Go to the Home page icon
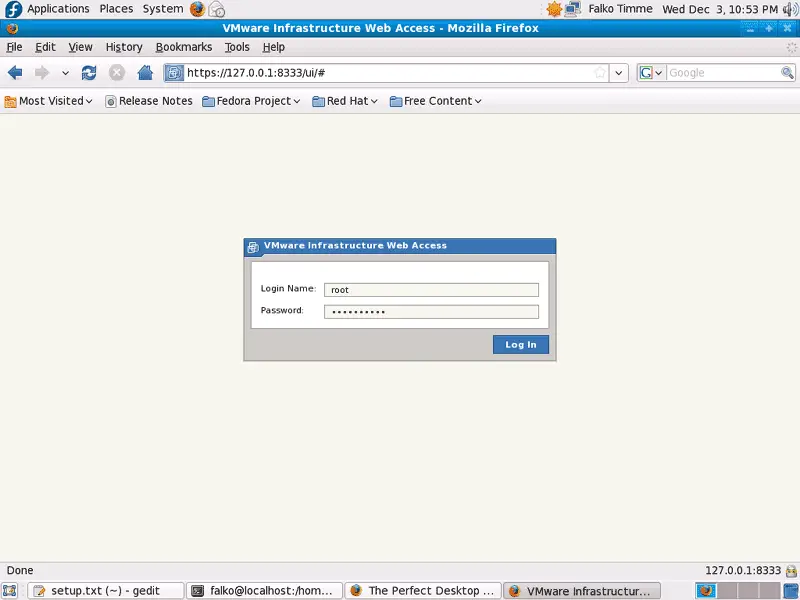This screenshot has width=800, height=600. [145, 73]
